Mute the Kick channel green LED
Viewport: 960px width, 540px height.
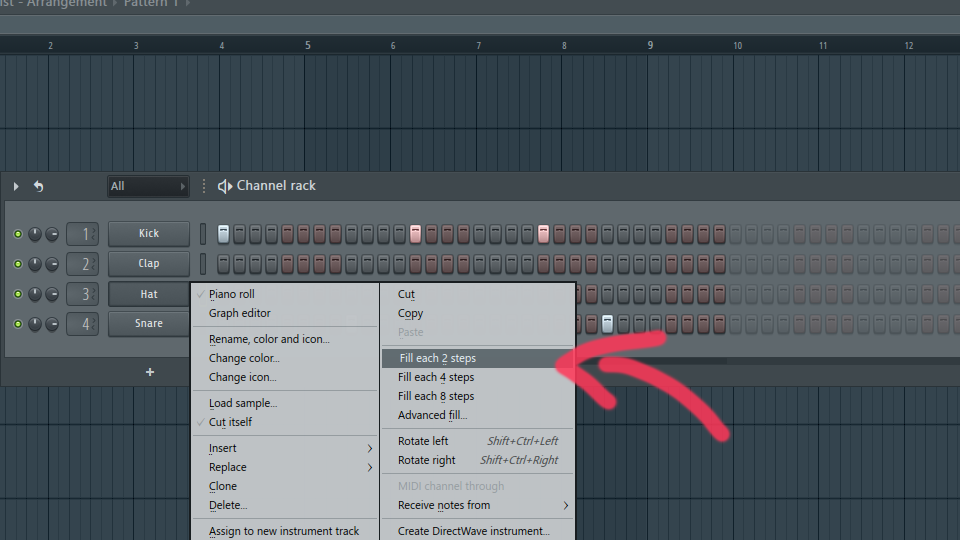(x=18, y=234)
